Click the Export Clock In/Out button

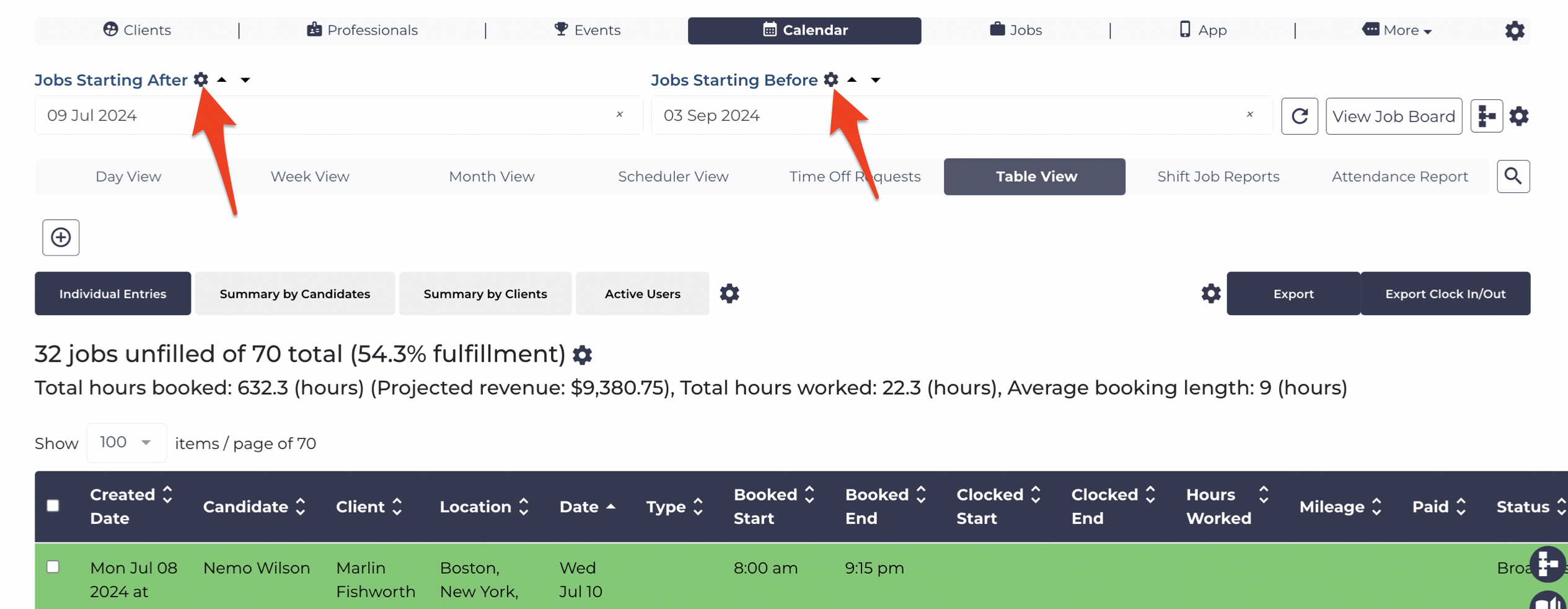tap(1445, 293)
